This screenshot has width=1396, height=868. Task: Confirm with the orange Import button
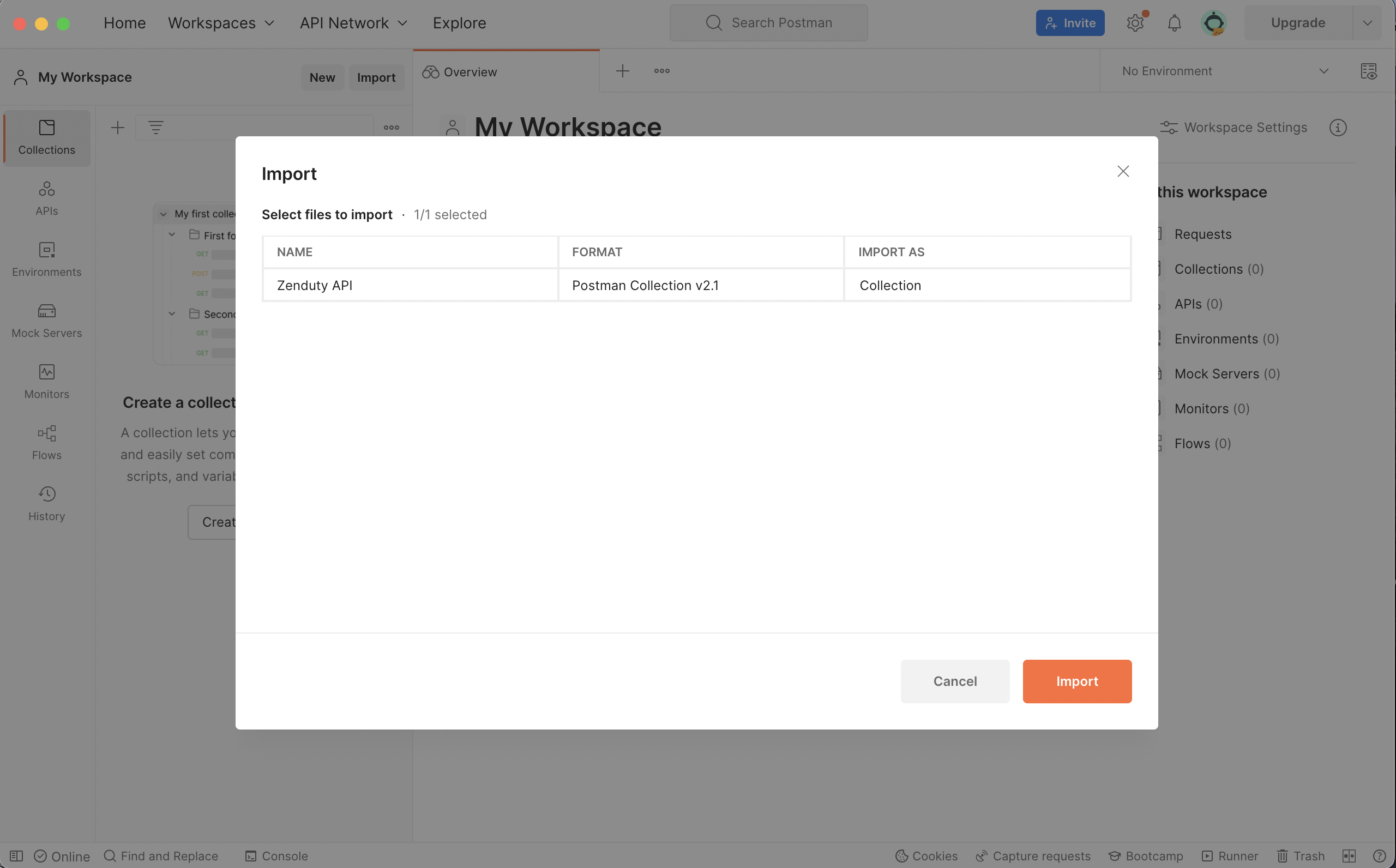(1077, 681)
